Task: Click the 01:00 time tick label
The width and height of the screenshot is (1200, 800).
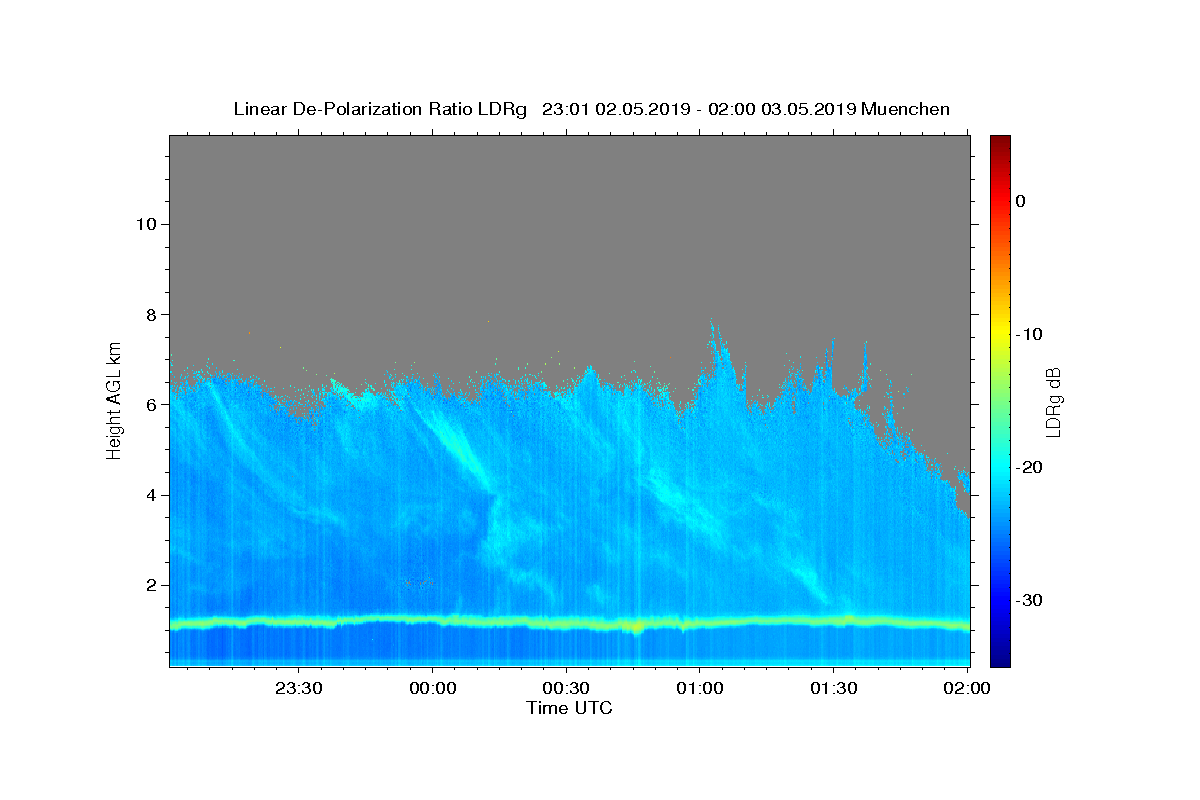Action: coord(700,688)
